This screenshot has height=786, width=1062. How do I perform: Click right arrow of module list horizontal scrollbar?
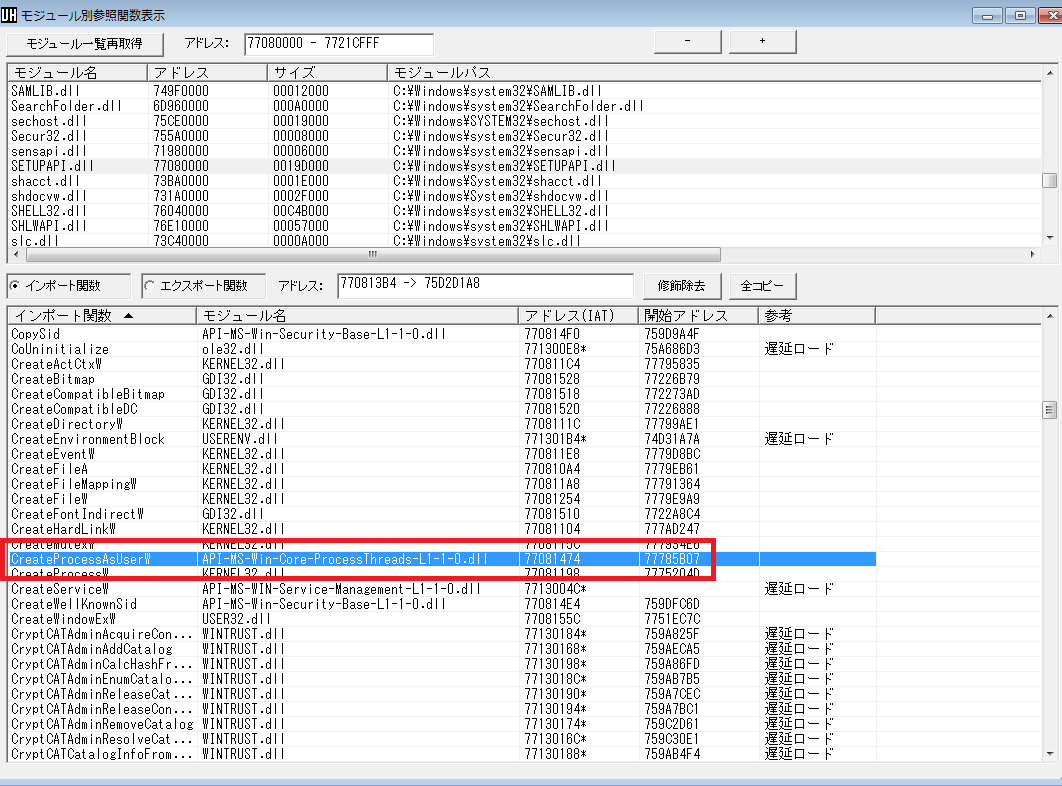(x=1033, y=255)
